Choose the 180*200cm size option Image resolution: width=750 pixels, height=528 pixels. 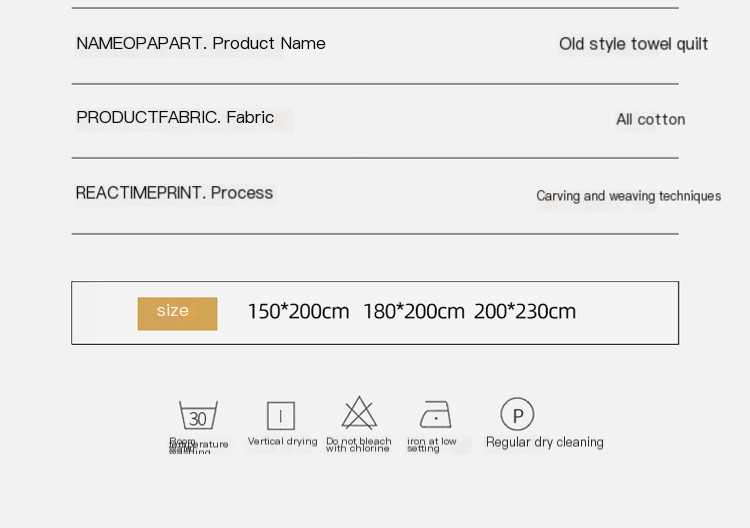click(414, 312)
